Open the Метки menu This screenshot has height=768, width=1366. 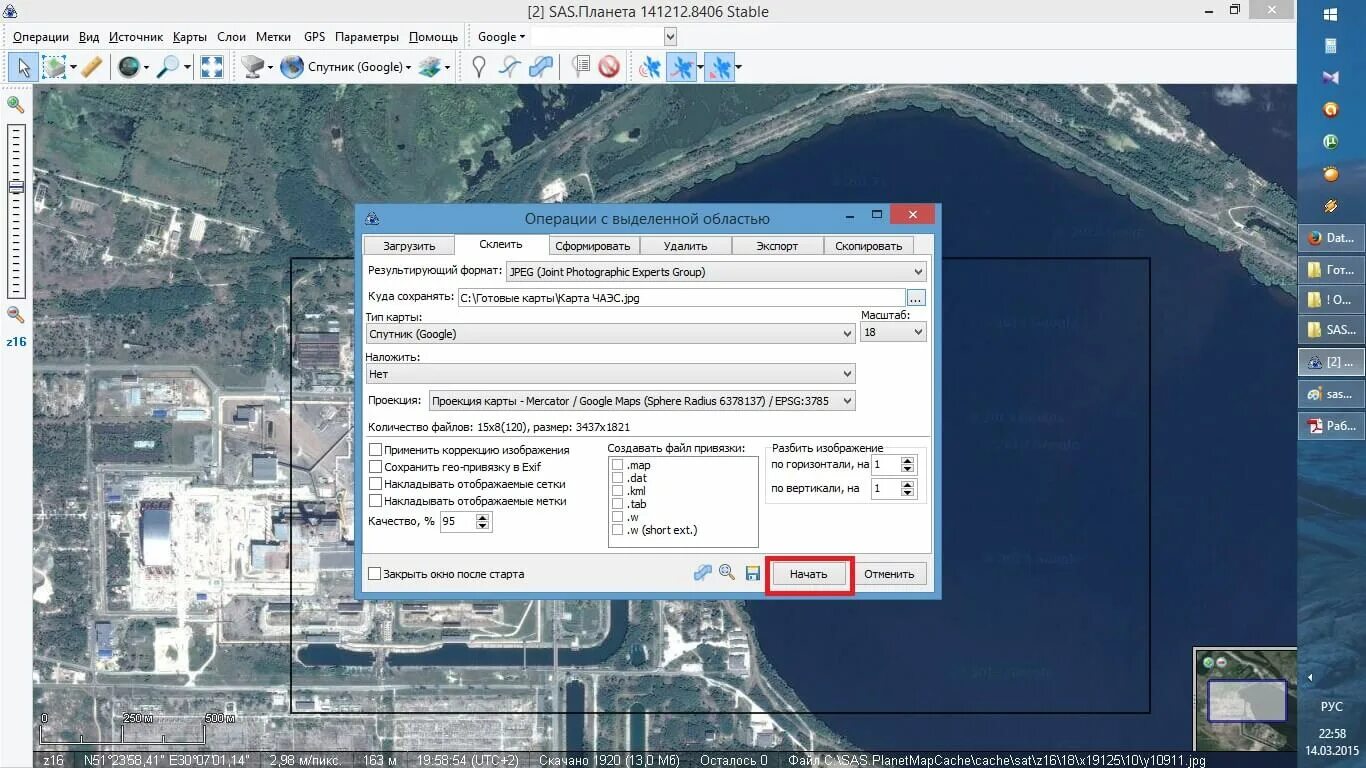(x=273, y=37)
